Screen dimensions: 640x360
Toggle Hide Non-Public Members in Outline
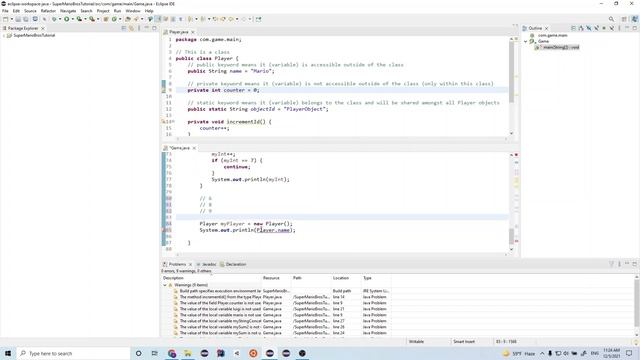coord(604,28)
